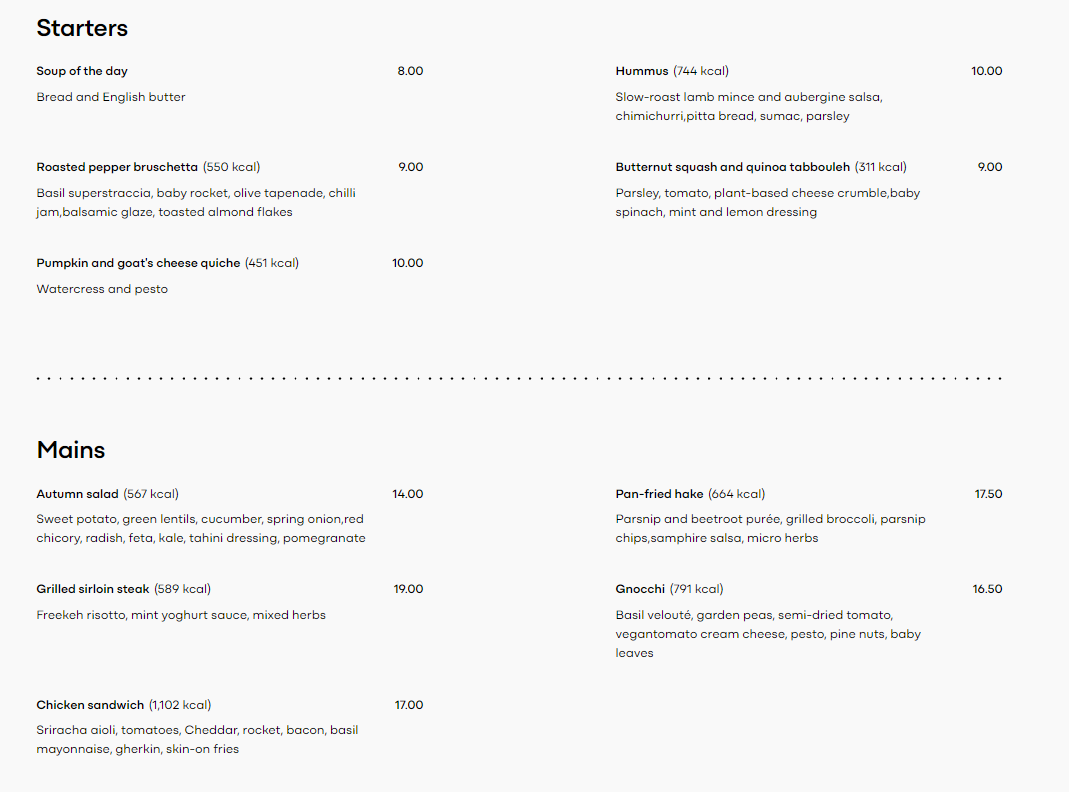Image resolution: width=1069 pixels, height=792 pixels.
Task: Click the Autumn salad dish name
Action: 77,494
